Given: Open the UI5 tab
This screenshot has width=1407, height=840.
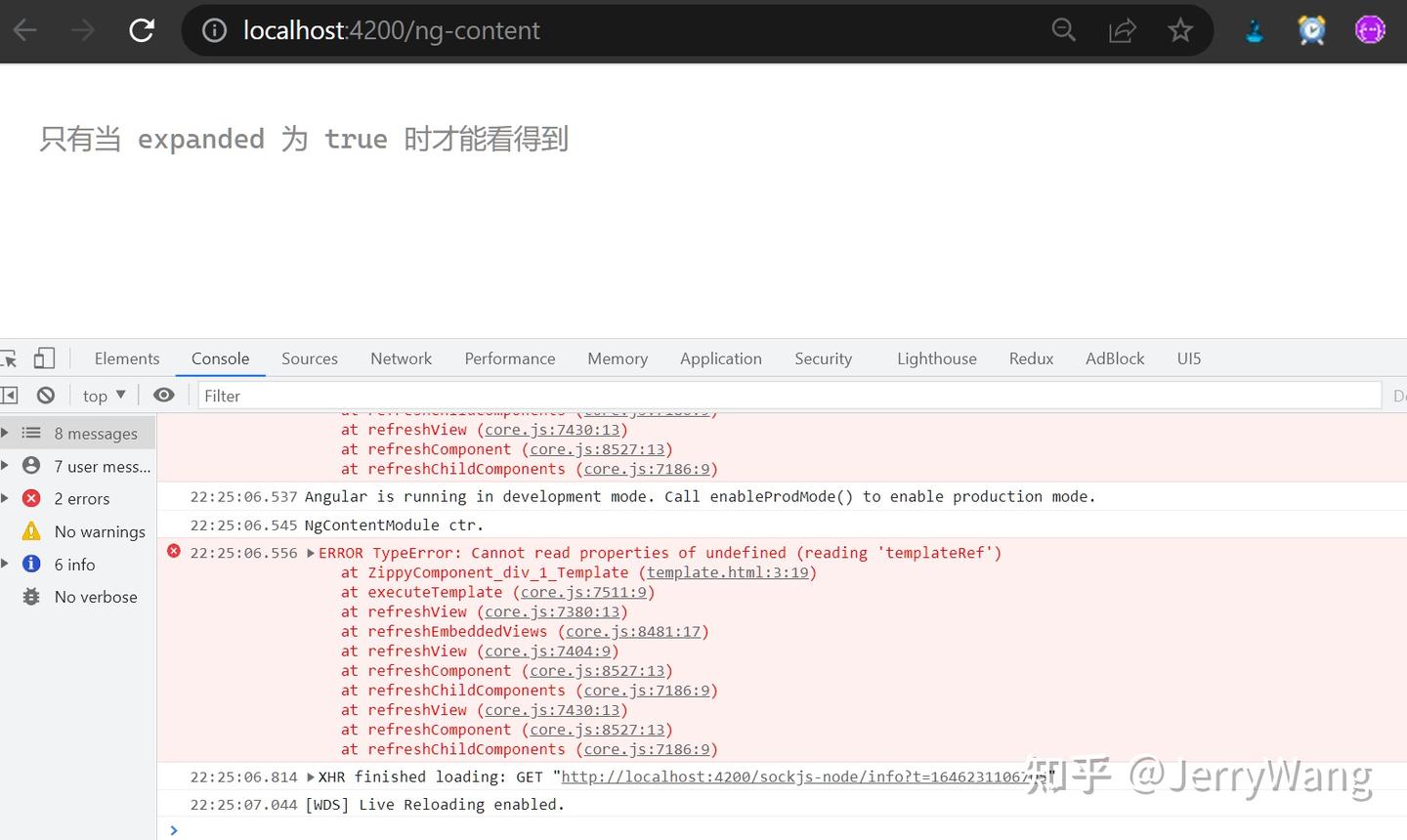Looking at the screenshot, I should coord(1189,358).
